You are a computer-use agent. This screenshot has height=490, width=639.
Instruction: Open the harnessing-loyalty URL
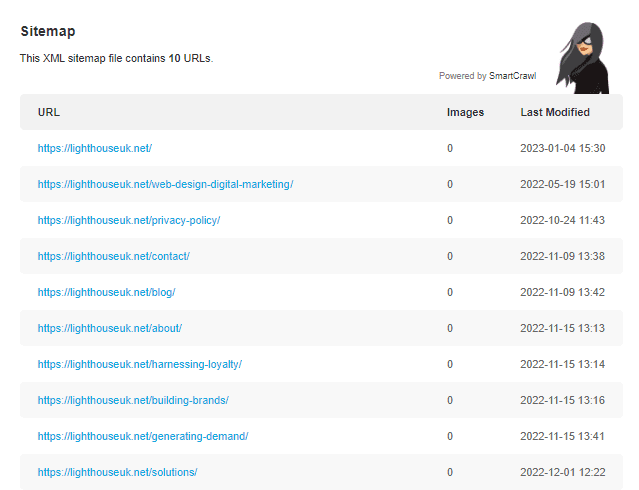[140, 364]
